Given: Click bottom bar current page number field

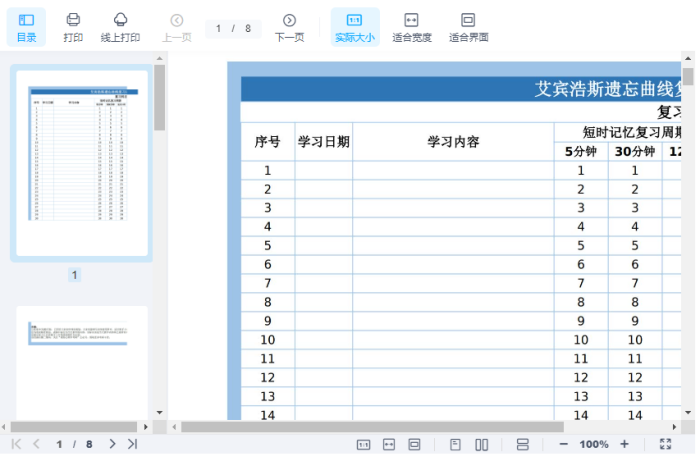Looking at the screenshot, I should (59, 445).
